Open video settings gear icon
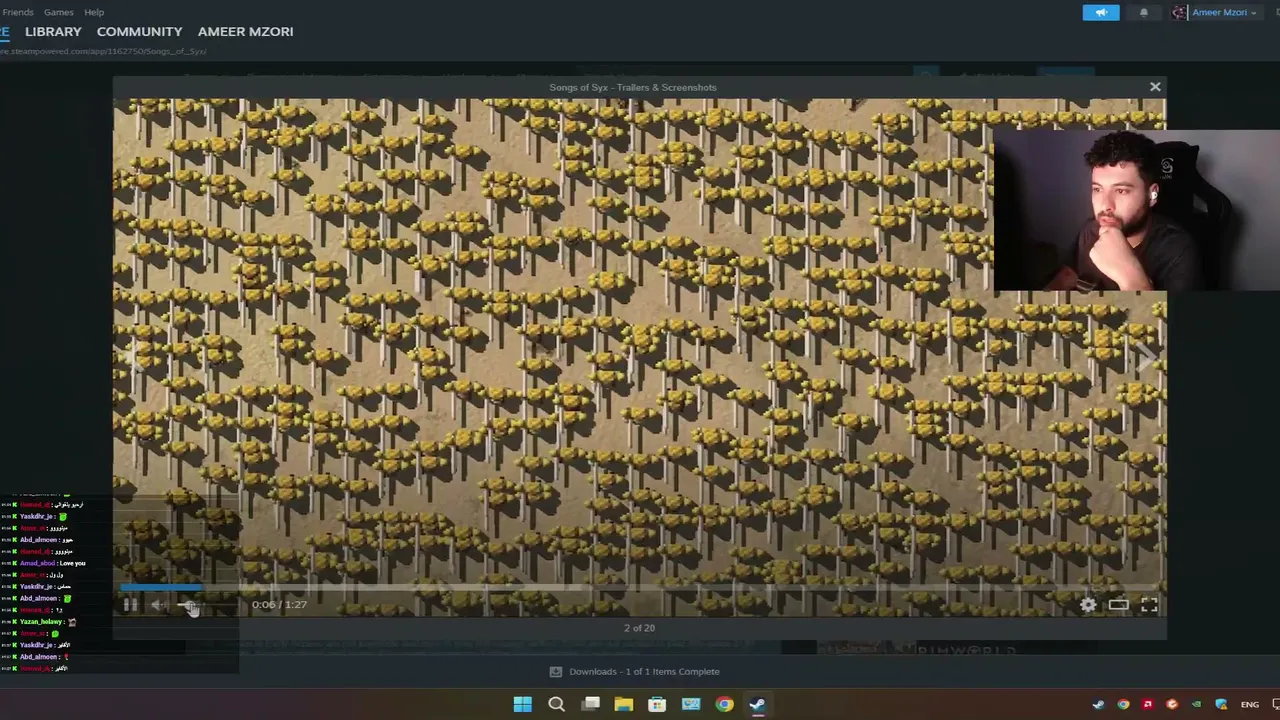Viewport: 1280px width, 720px height. [1088, 604]
